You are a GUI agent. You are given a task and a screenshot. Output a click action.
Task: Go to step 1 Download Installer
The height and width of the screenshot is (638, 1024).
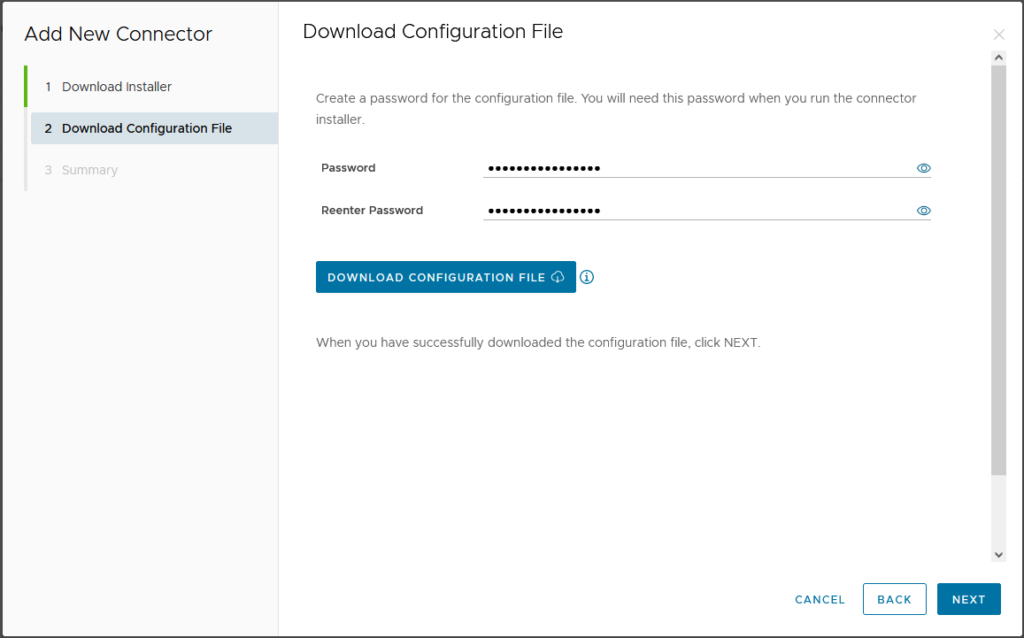point(116,87)
